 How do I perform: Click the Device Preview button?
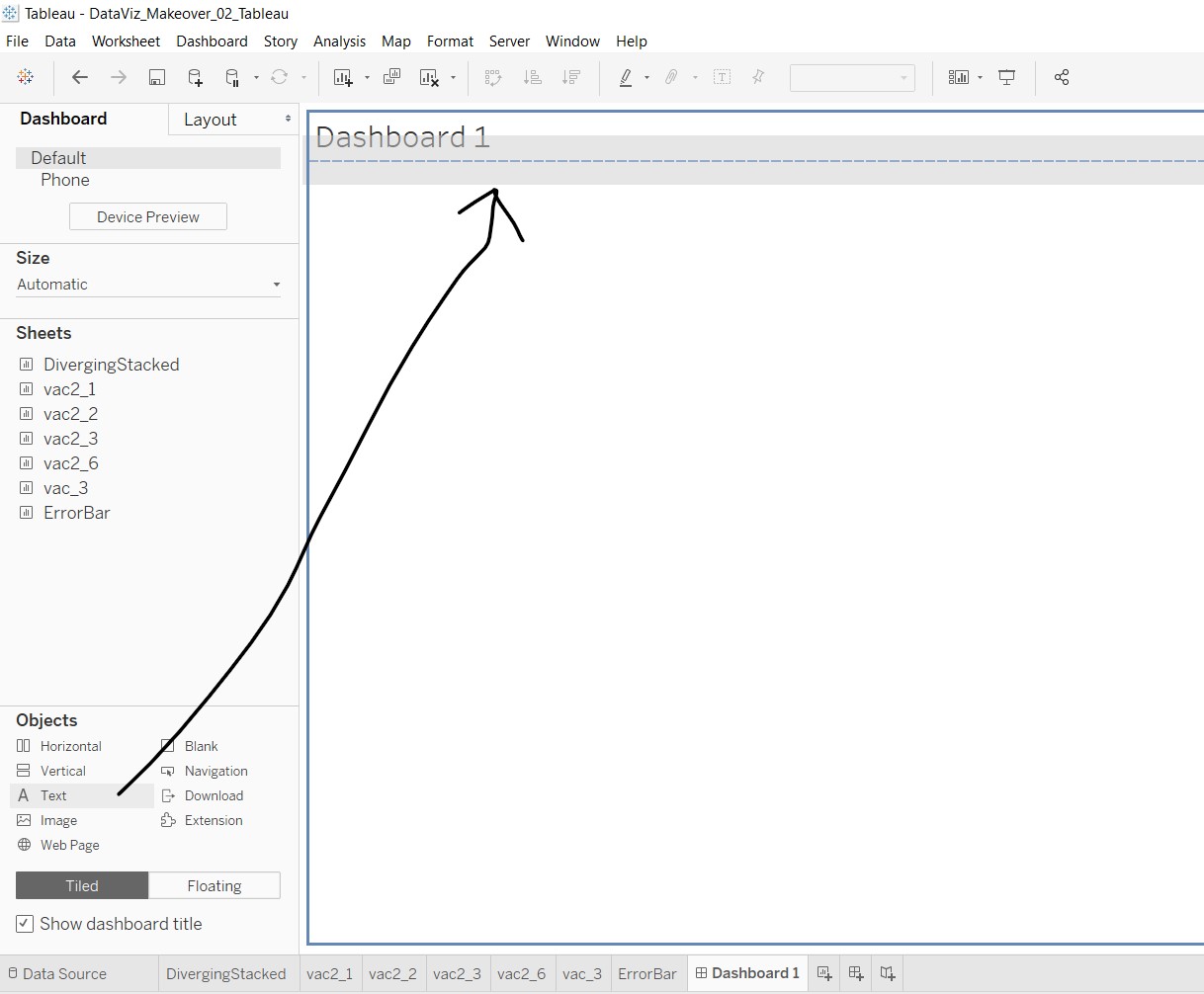coord(148,217)
